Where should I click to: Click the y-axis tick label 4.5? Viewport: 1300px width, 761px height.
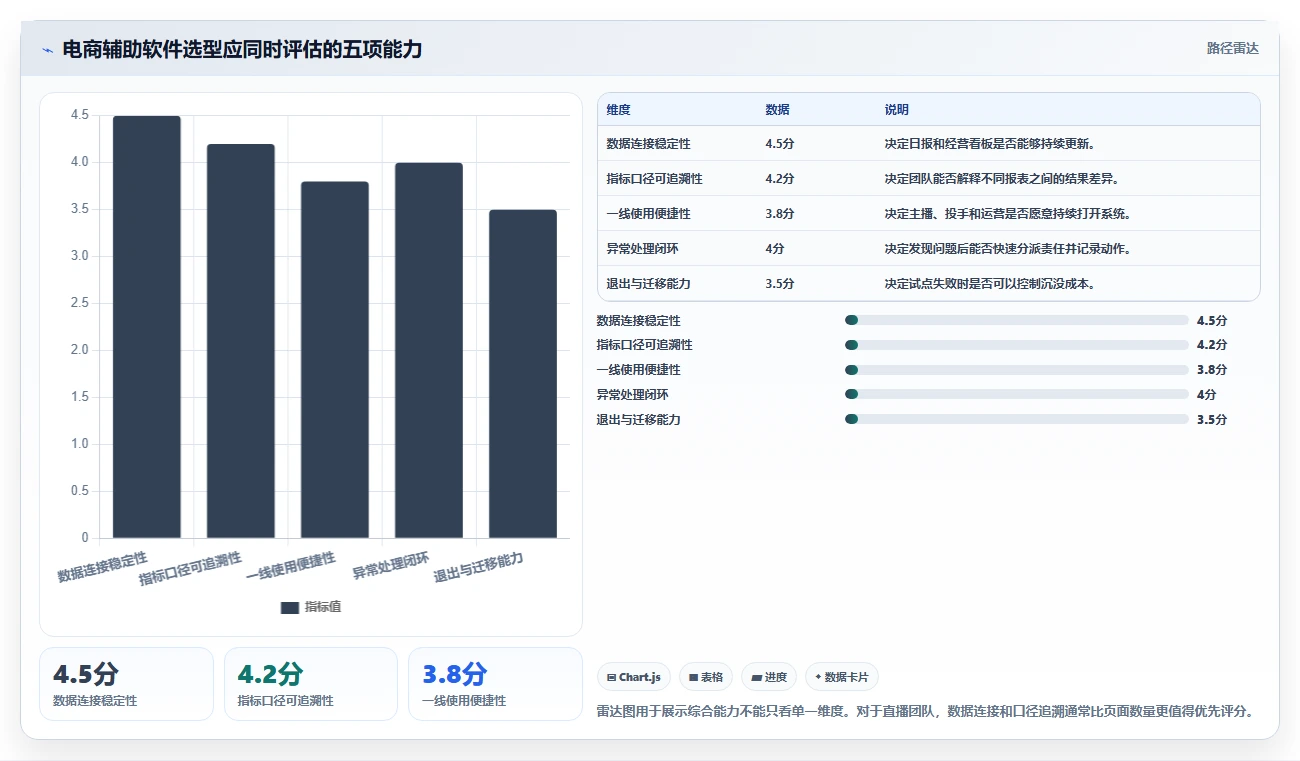click(80, 116)
